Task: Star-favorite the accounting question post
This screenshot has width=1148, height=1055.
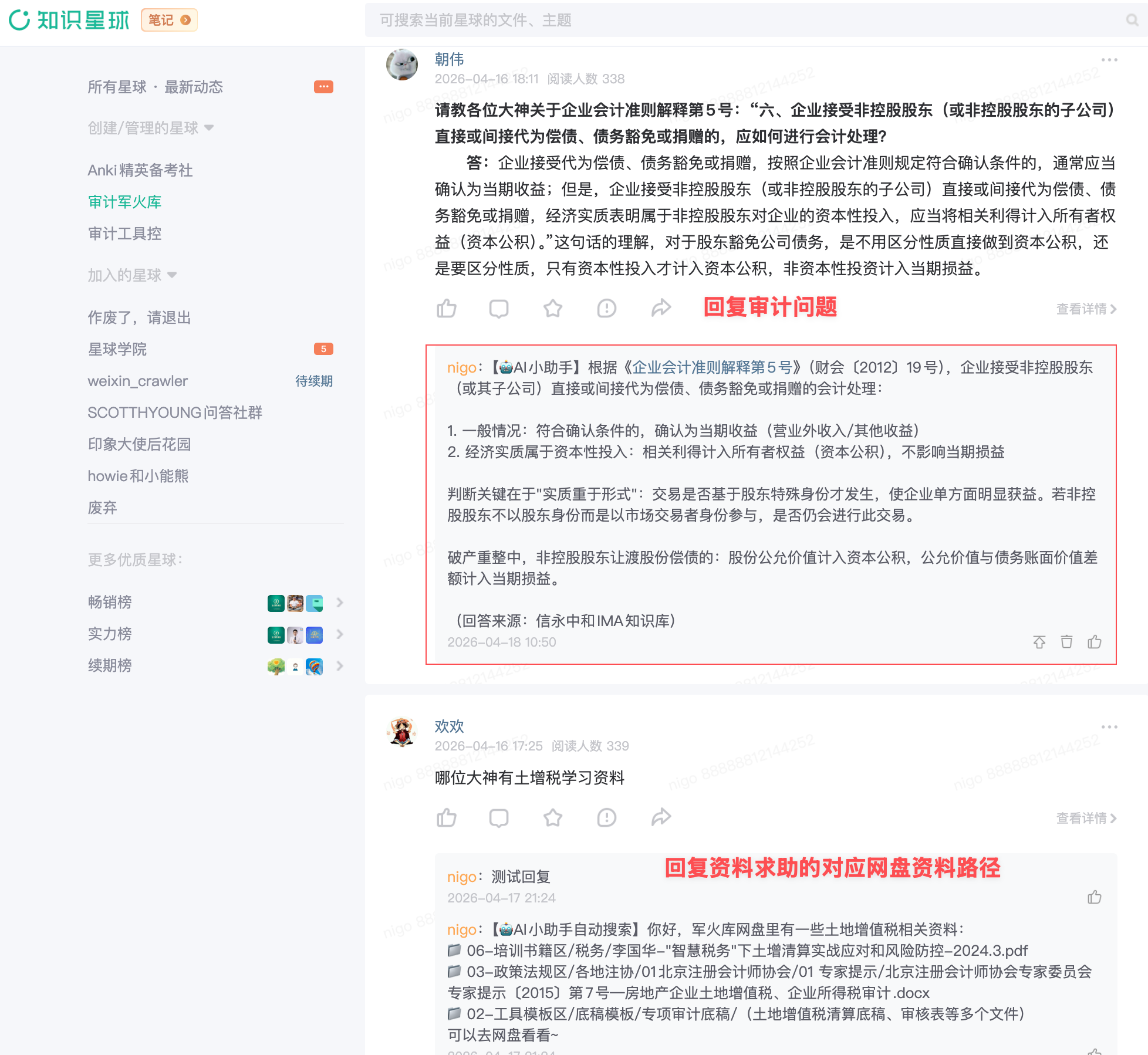Action: pos(553,307)
